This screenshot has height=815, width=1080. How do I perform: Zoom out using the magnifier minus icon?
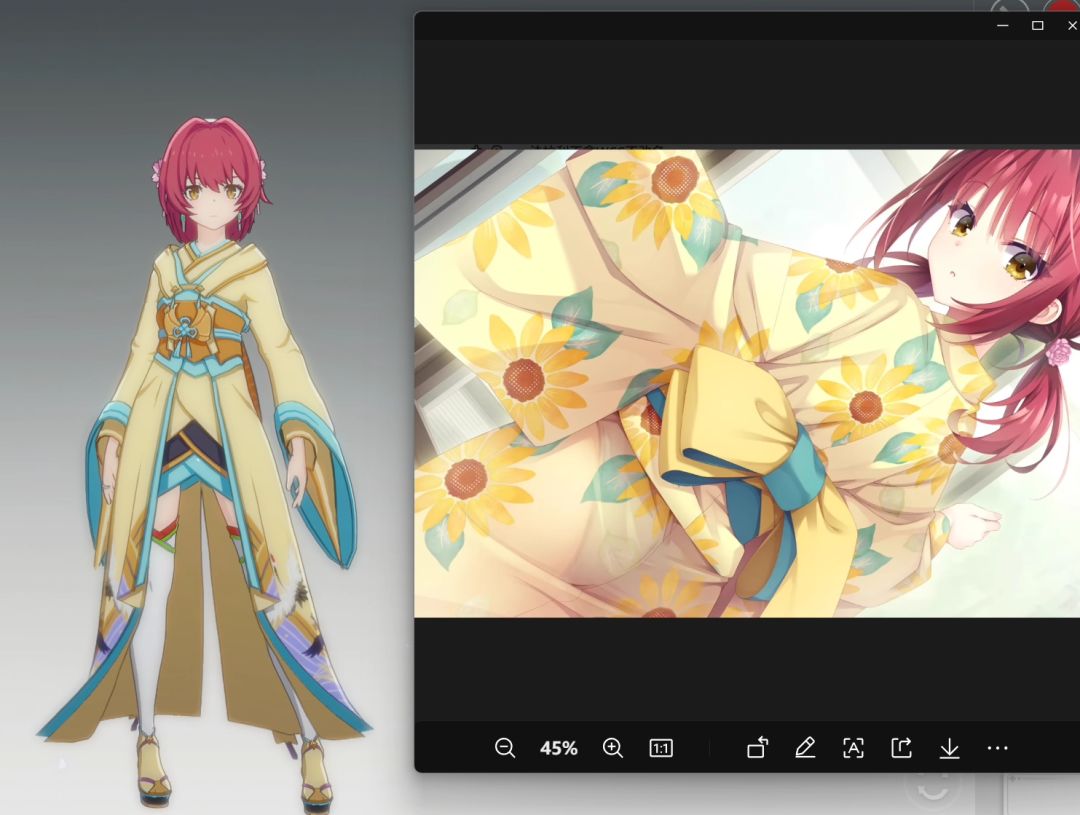[505, 748]
